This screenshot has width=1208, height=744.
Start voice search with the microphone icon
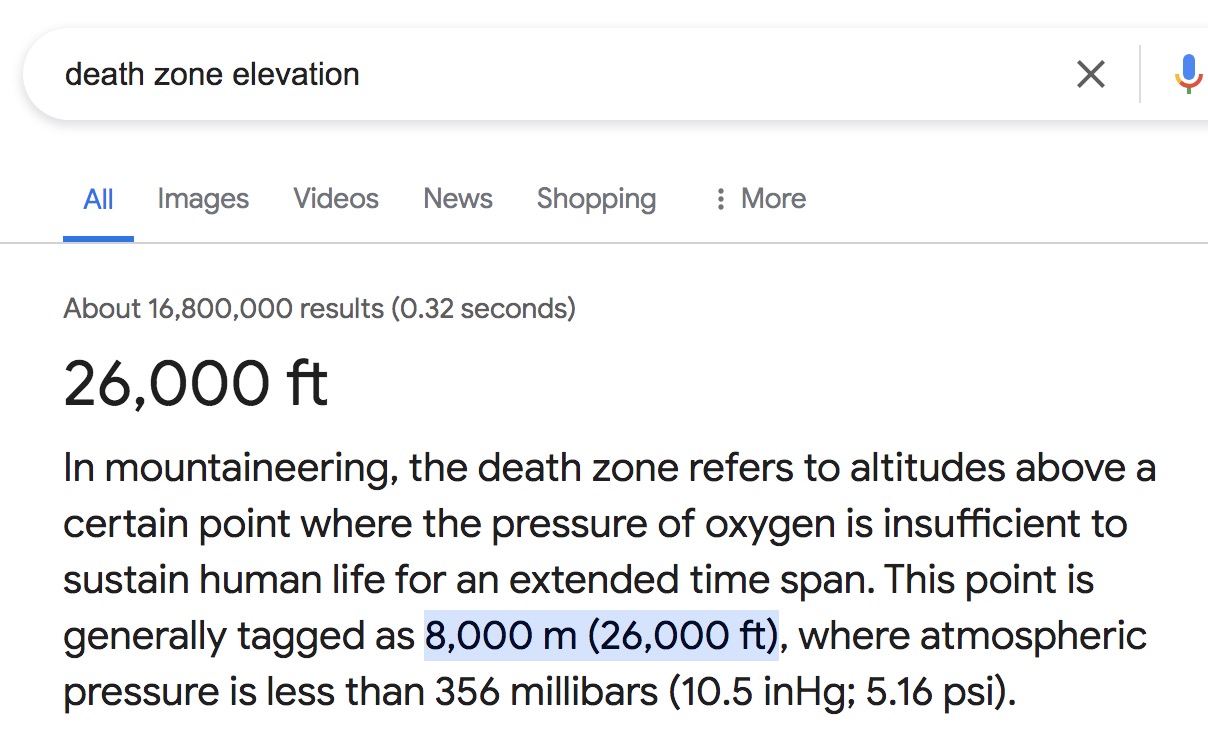coord(1188,74)
